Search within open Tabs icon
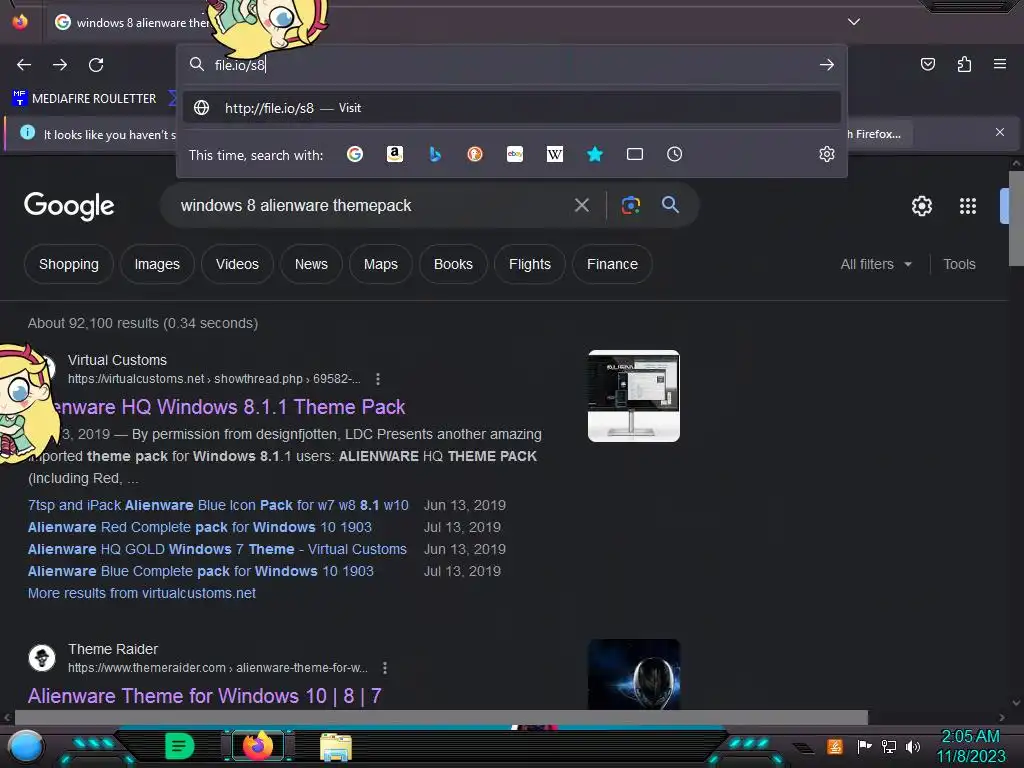 [635, 154]
